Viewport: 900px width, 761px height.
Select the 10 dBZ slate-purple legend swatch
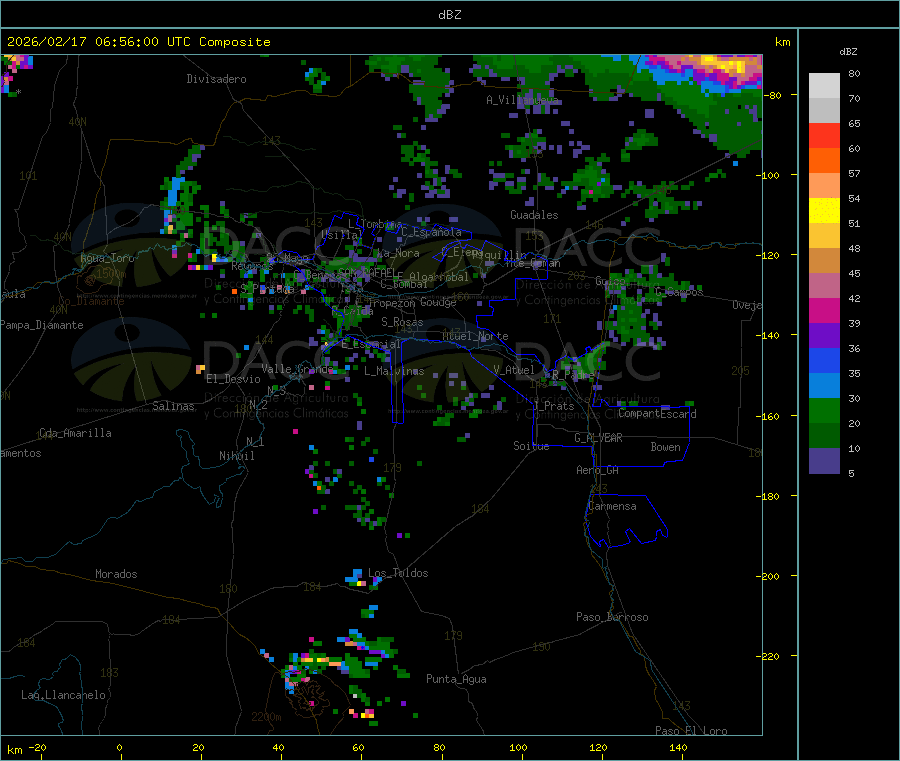coord(824,461)
